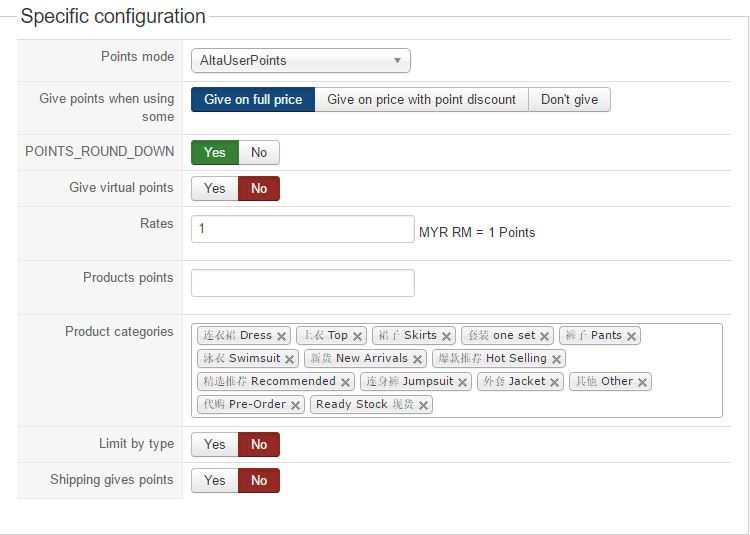Remove the Pants category tag

coord(631,336)
